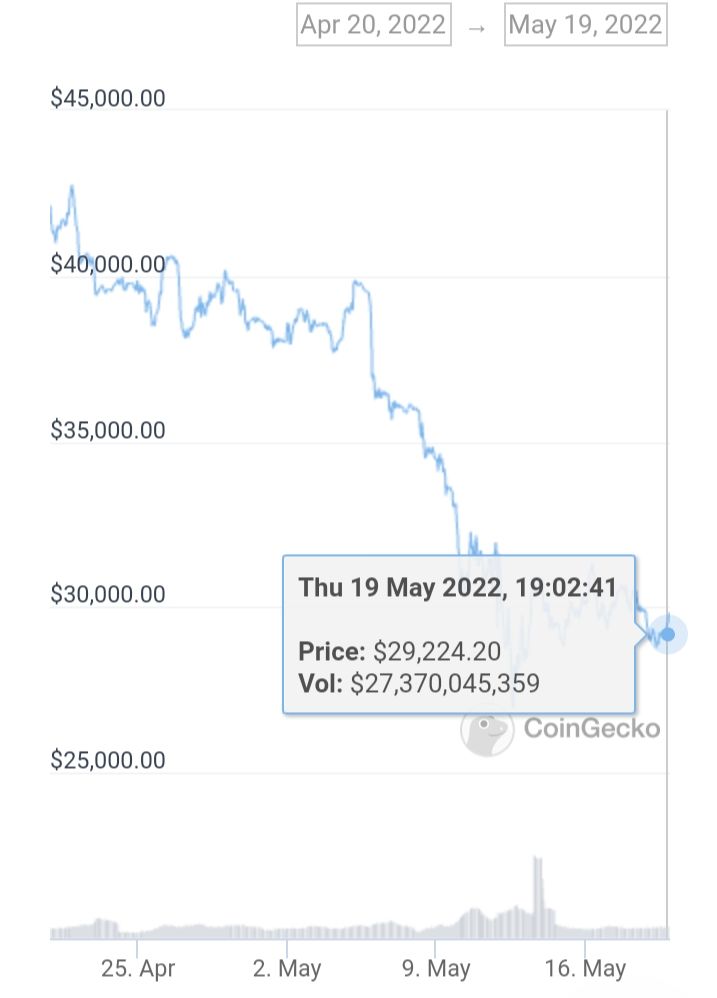
Task: Click the price tooltip for 19 May 2022
Action: pyautogui.click(x=459, y=635)
